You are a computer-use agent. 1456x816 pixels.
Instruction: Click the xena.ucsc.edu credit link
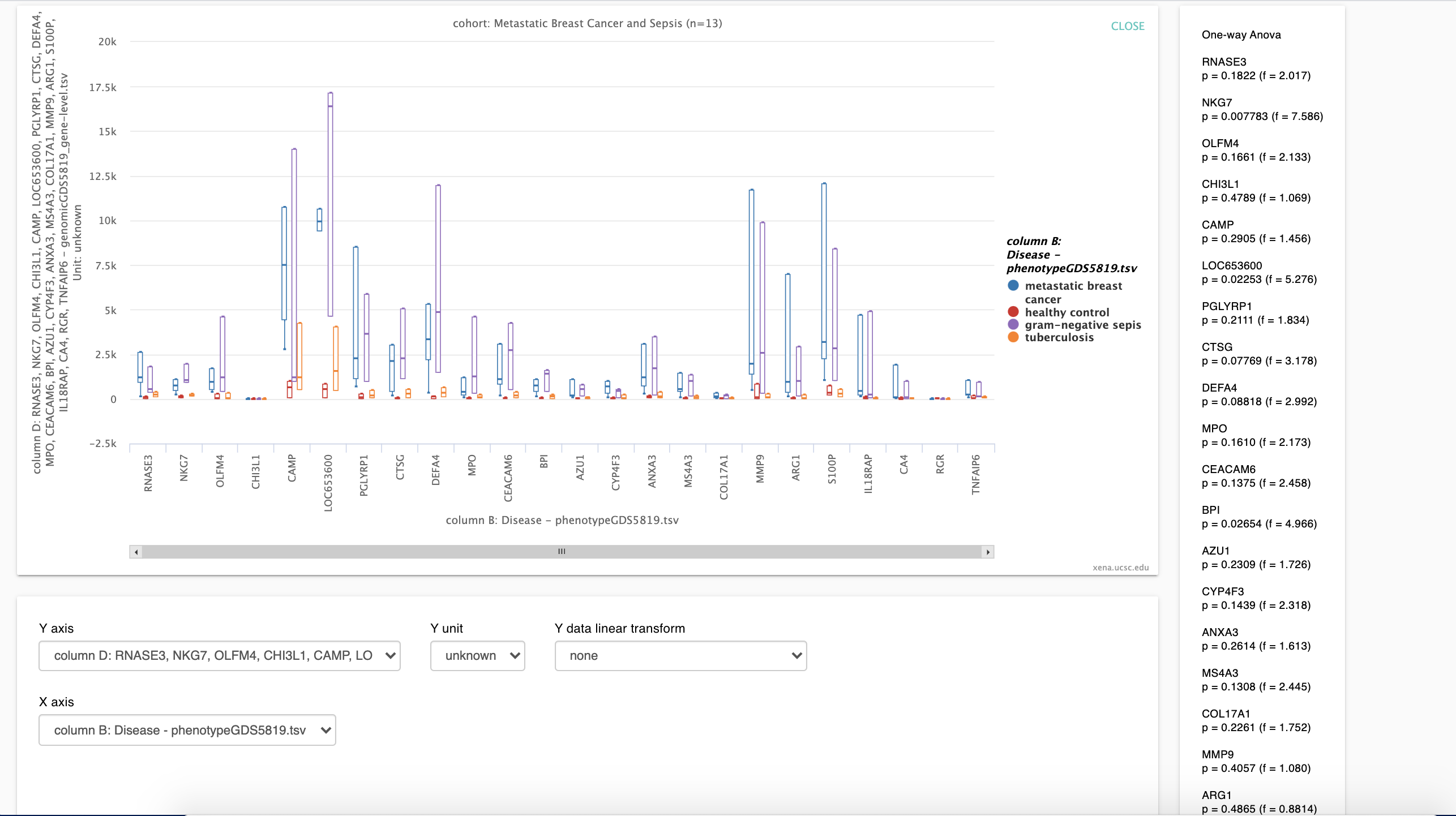coord(1120,567)
